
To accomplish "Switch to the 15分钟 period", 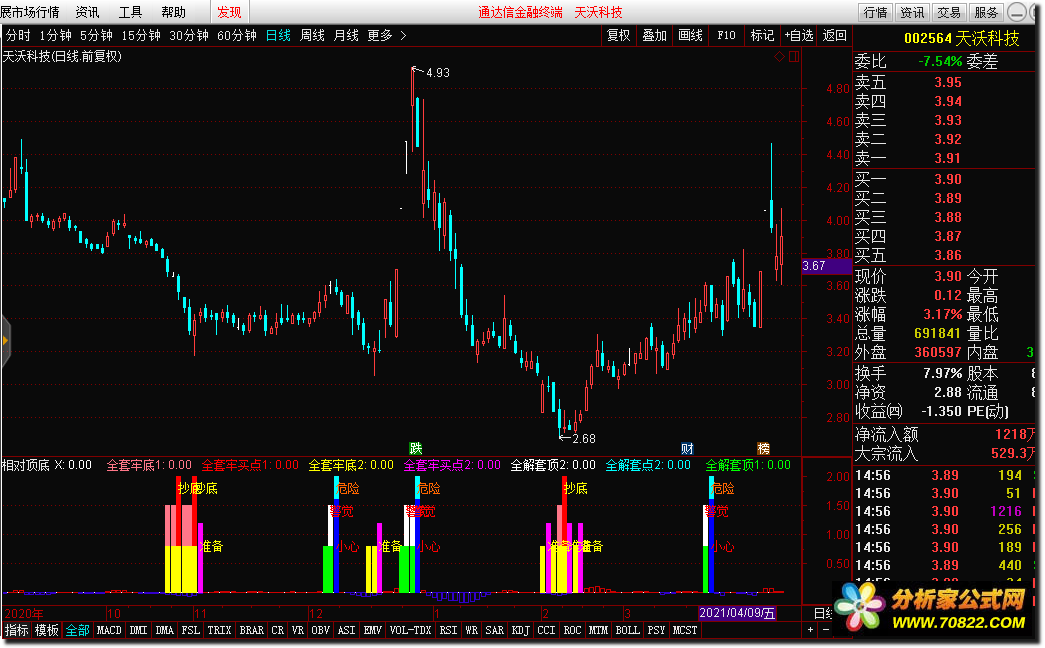I will (x=141, y=35).
